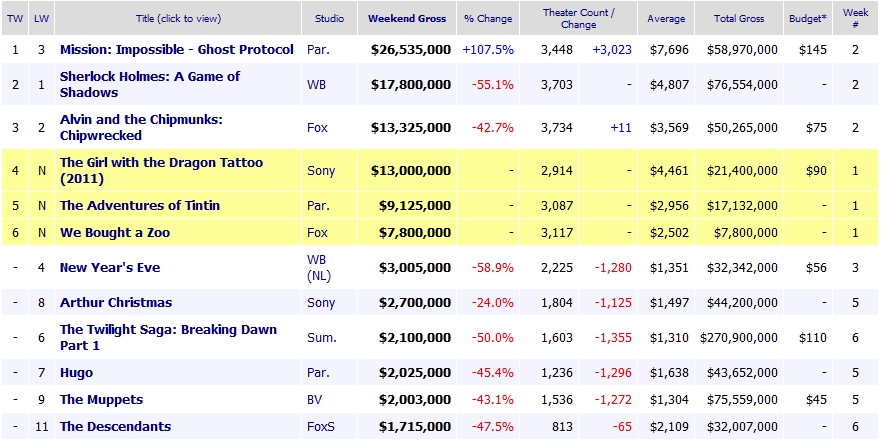Open The Twilight Saga: Breaking Dawn Part 1
The height and width of the screenshot is (443, 881).
(168, 337)
